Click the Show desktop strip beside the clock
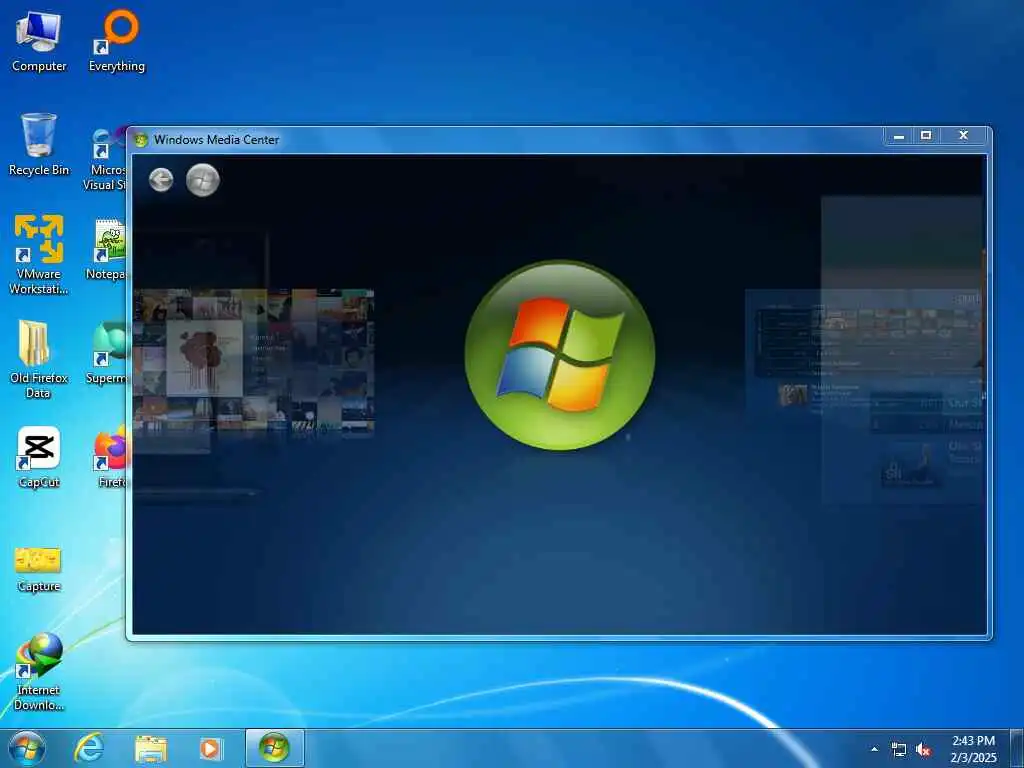 point(1017,748)
